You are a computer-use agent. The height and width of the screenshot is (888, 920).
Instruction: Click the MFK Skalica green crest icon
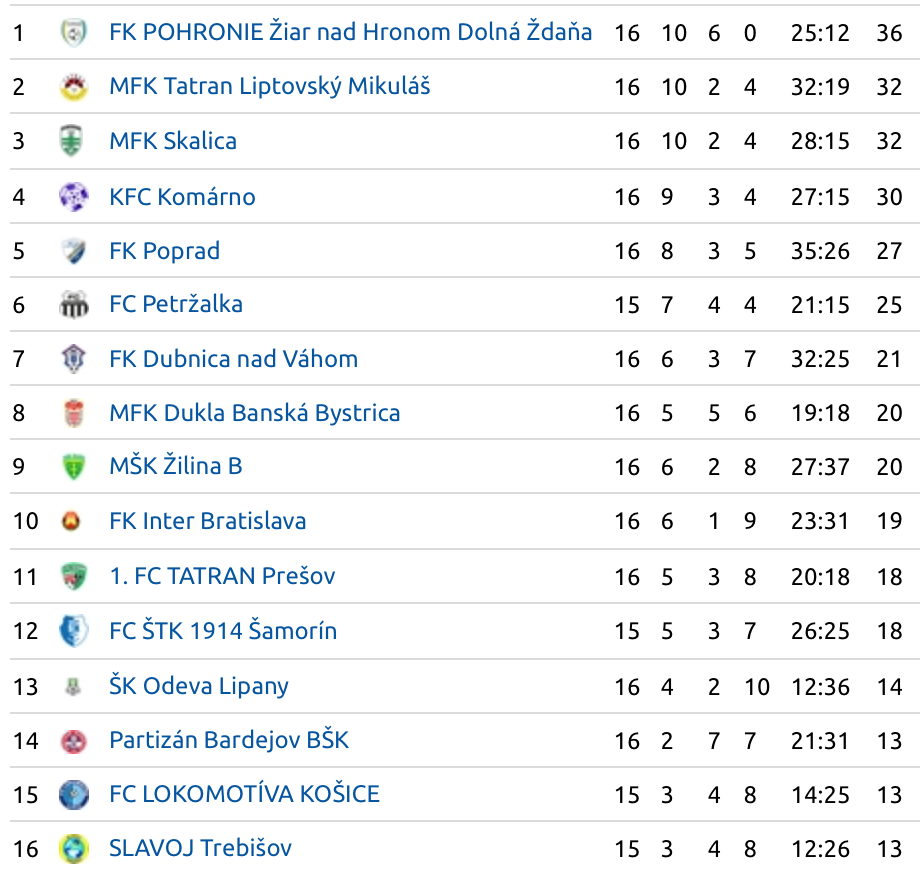coord(72,141)
